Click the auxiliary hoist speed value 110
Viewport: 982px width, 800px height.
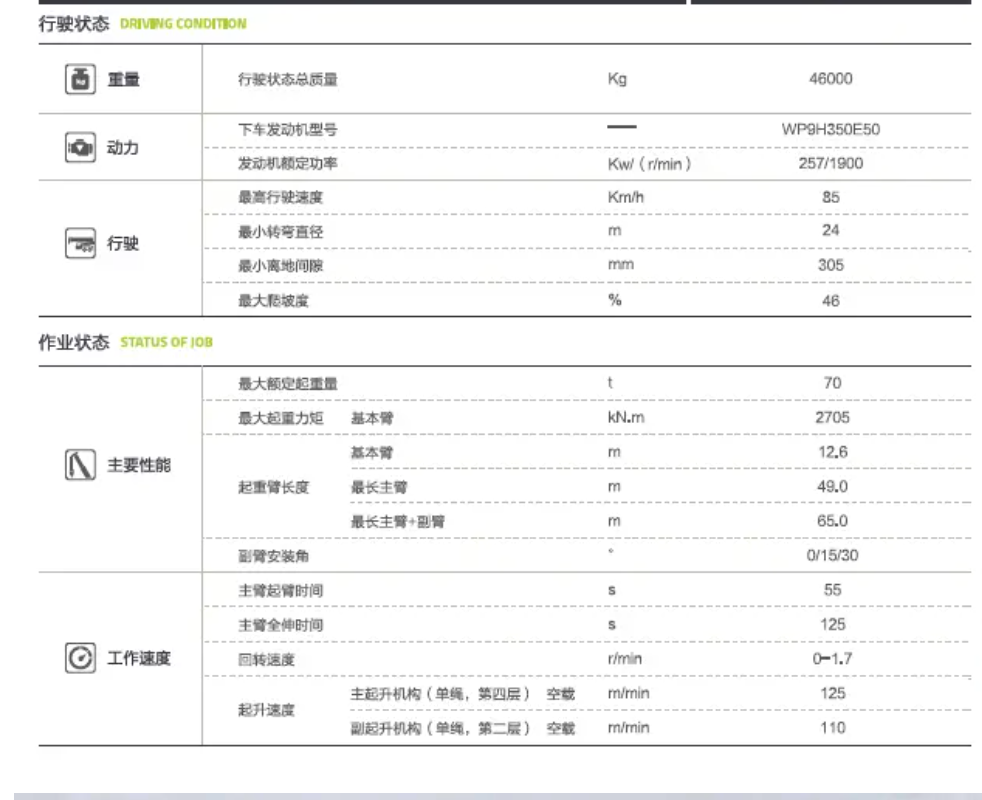point(832,727)
